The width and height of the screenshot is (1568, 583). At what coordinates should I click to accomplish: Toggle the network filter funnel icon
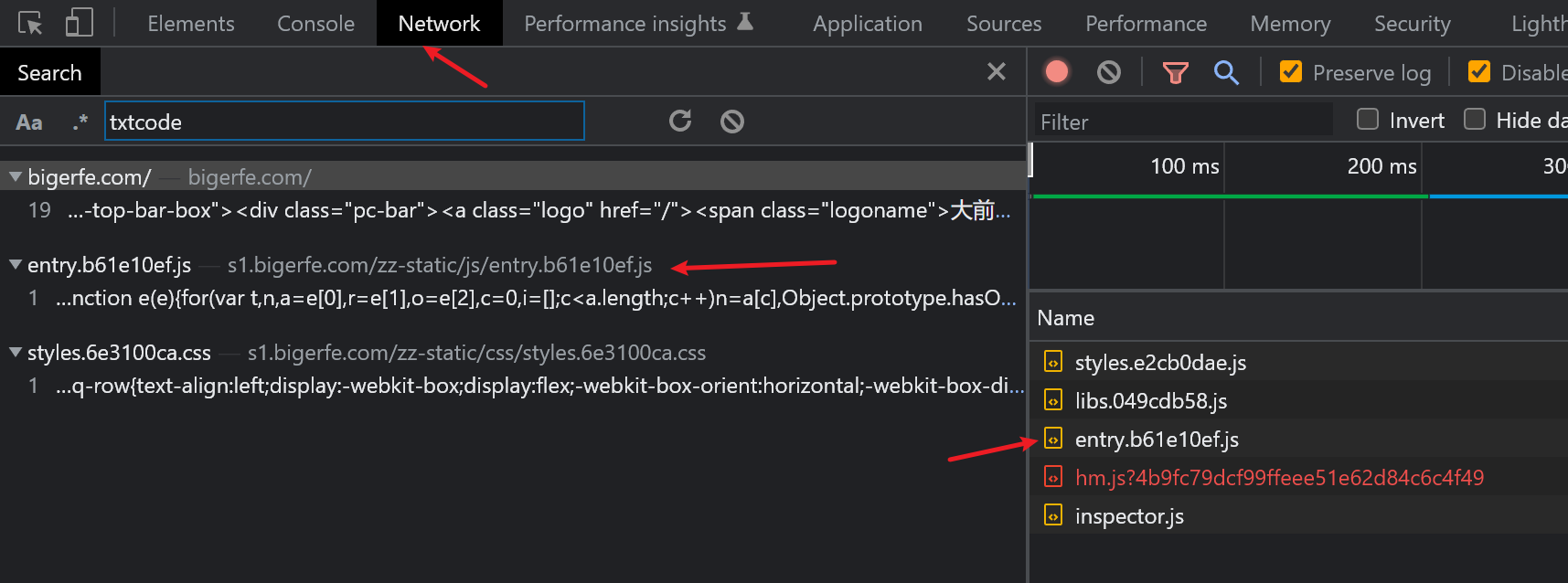(x=1175, y=72)
